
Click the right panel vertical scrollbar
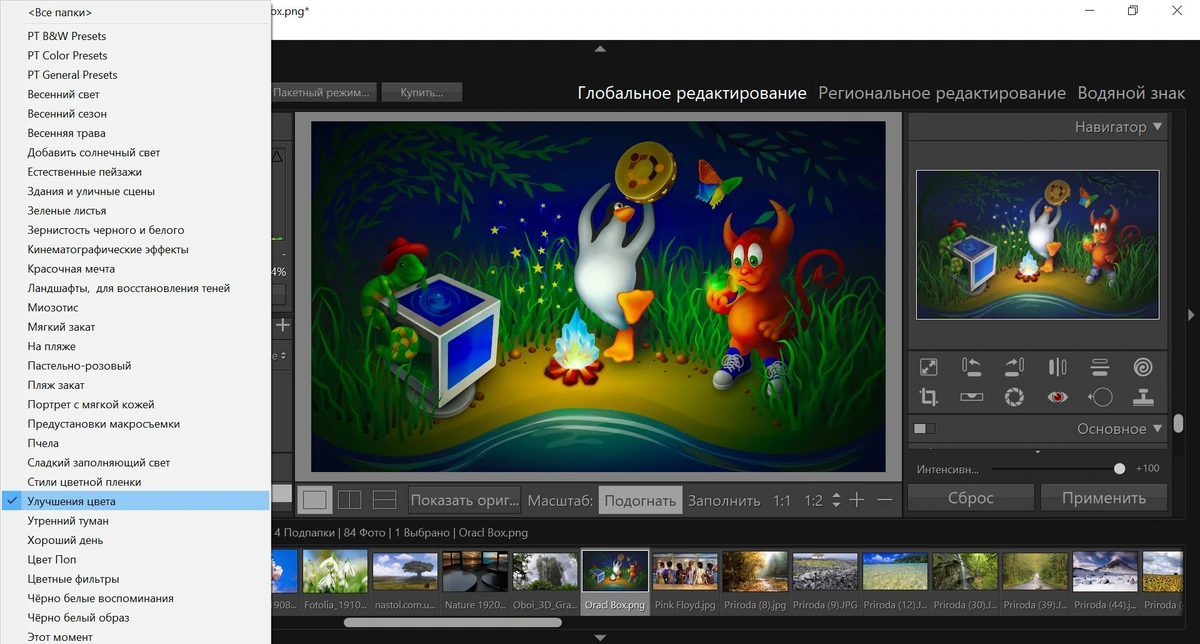point(1178,422)
